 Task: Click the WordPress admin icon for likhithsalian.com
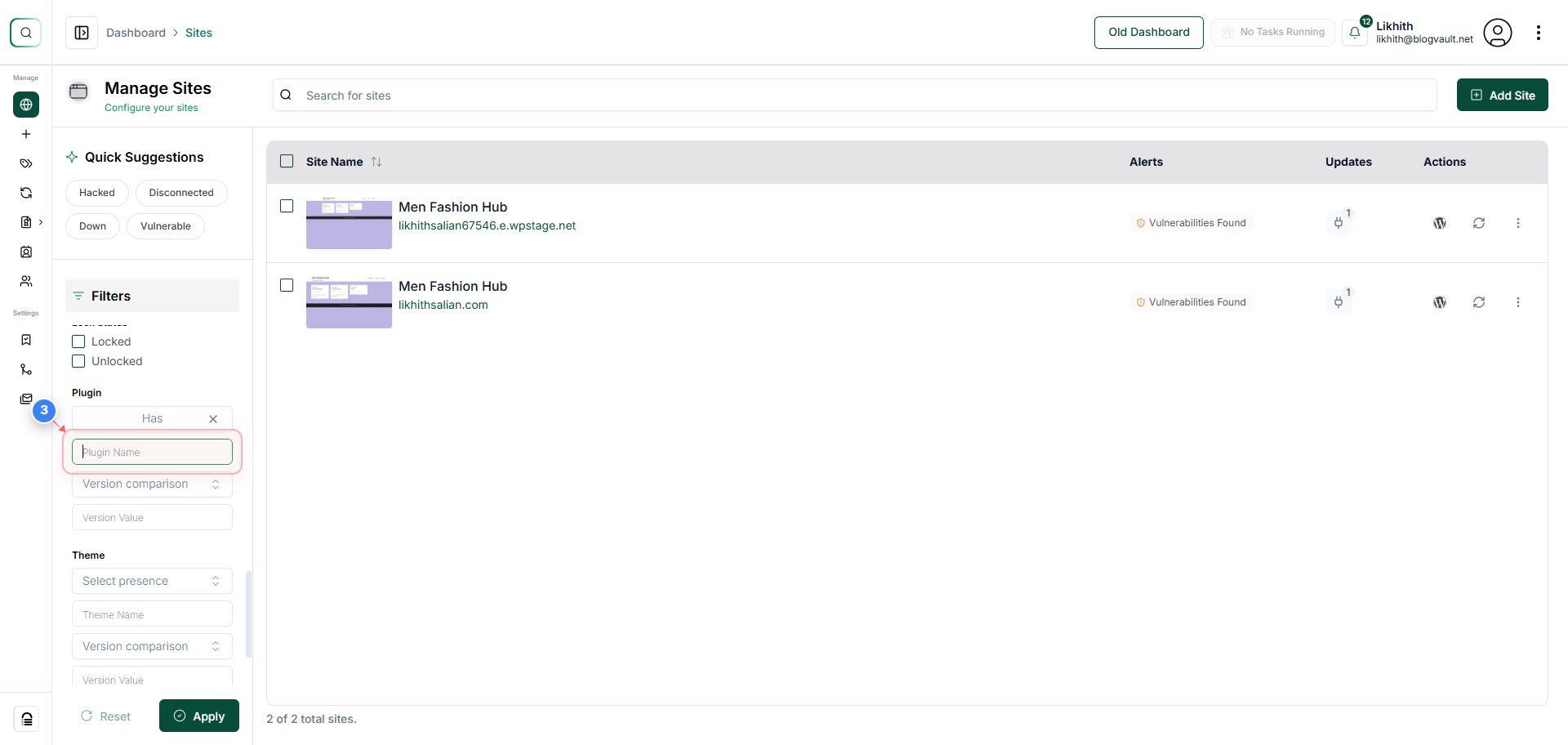coord(1440,301)
